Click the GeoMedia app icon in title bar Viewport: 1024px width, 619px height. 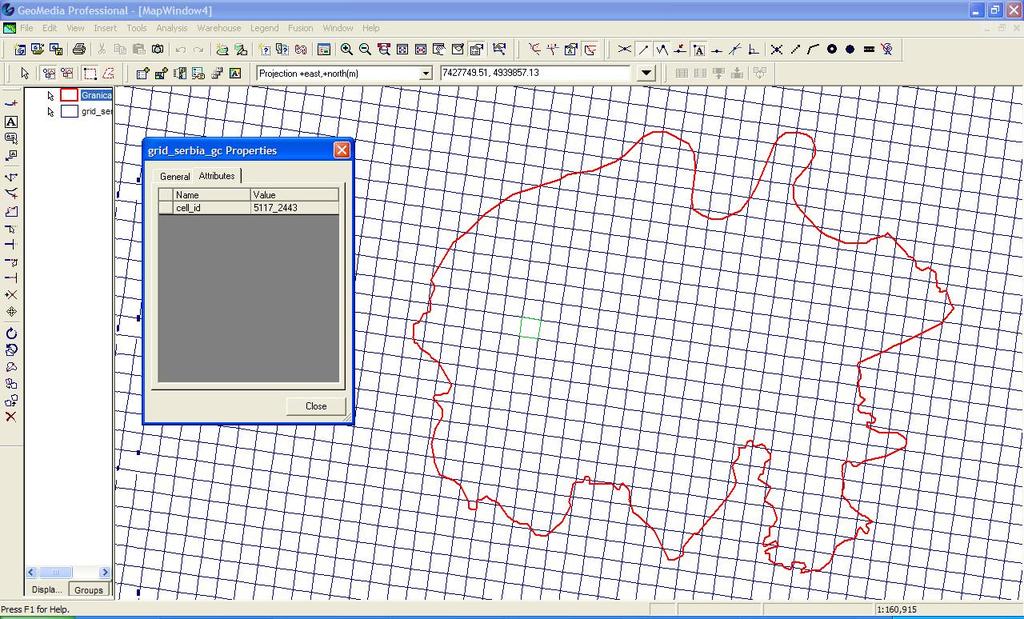tap(8, 10)
